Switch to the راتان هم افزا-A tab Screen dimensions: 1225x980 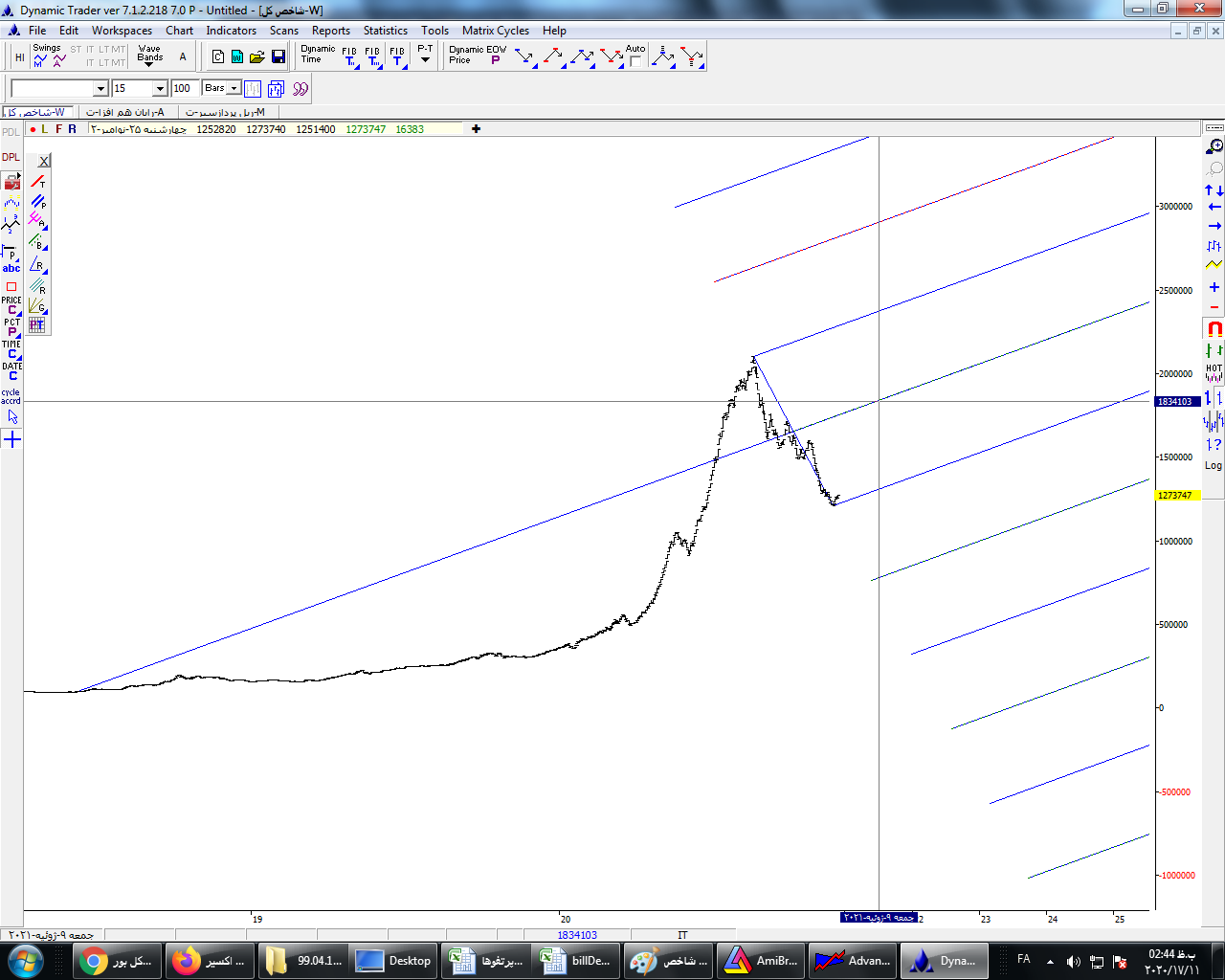coord(126,112)
